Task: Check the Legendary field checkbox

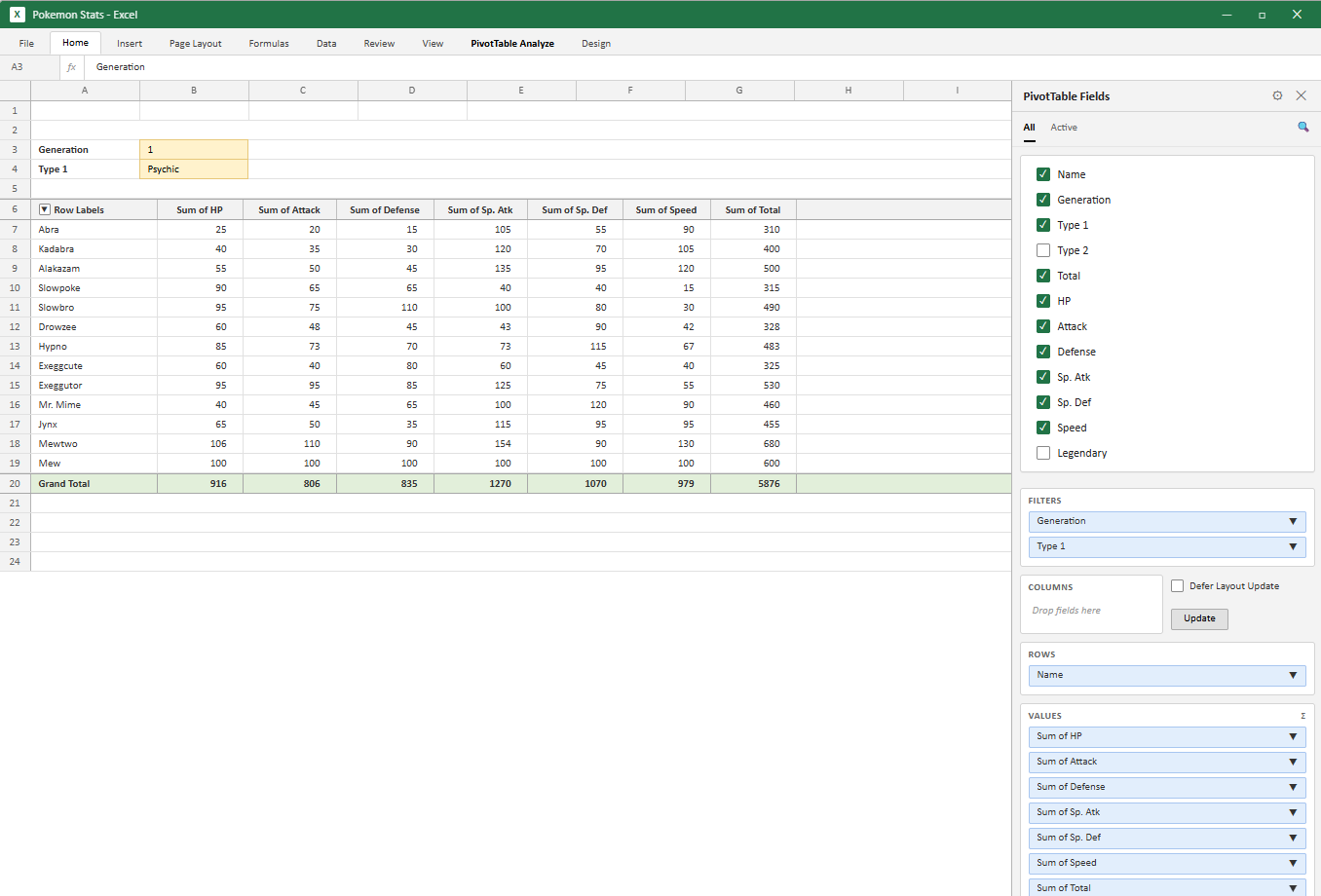Action: 1043,453
